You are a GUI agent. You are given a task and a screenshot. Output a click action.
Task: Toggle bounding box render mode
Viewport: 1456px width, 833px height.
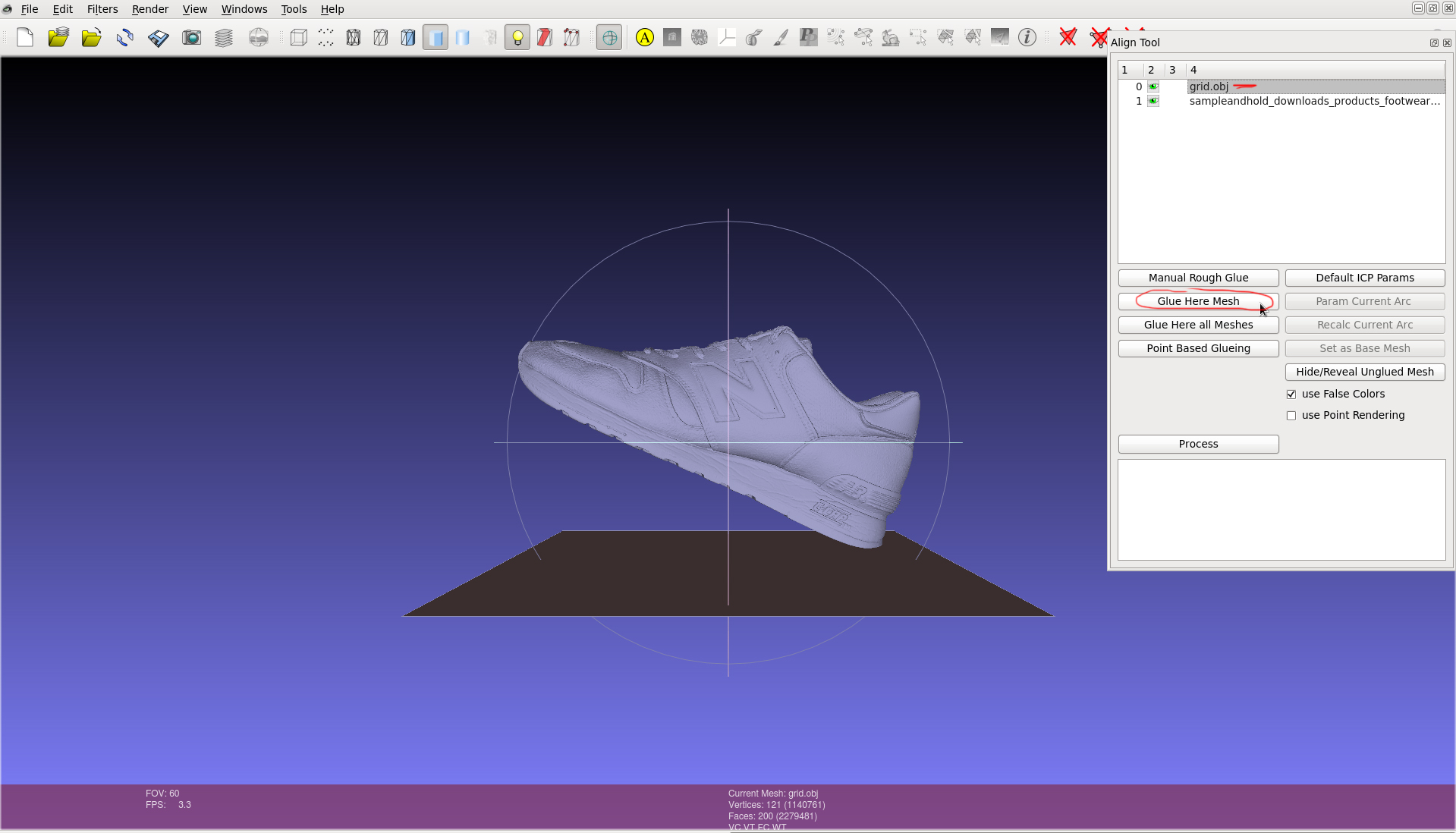pos(299,37)
